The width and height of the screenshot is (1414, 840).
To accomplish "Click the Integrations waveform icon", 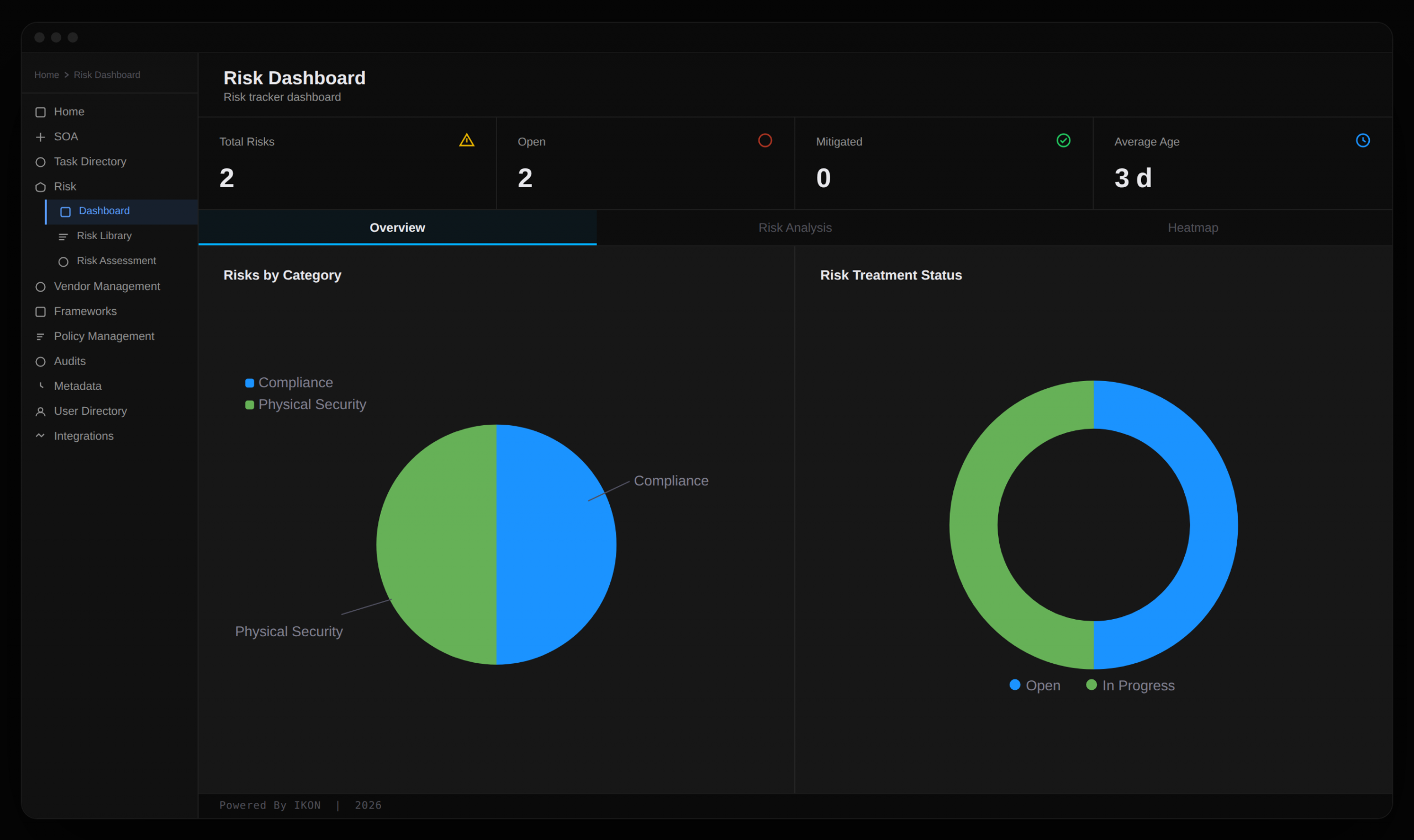I will pyautogui.click(x=40, y=435).
